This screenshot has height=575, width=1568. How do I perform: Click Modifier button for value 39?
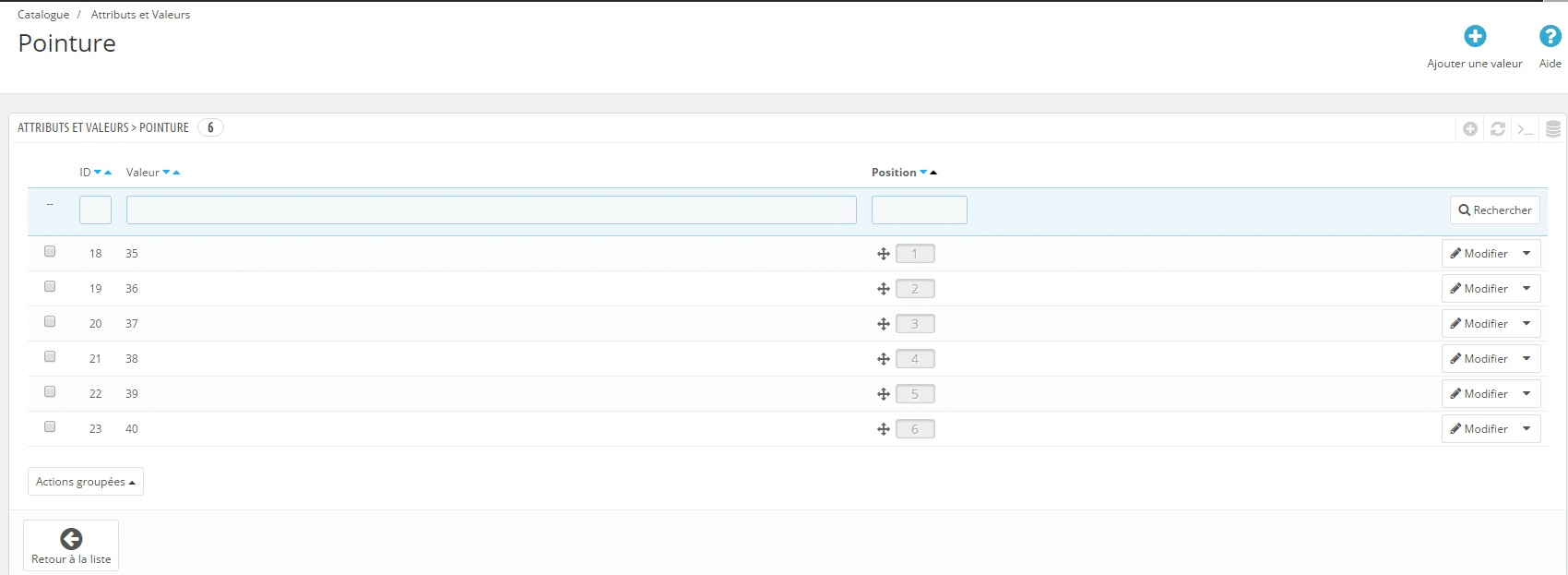click(1479, 394)
